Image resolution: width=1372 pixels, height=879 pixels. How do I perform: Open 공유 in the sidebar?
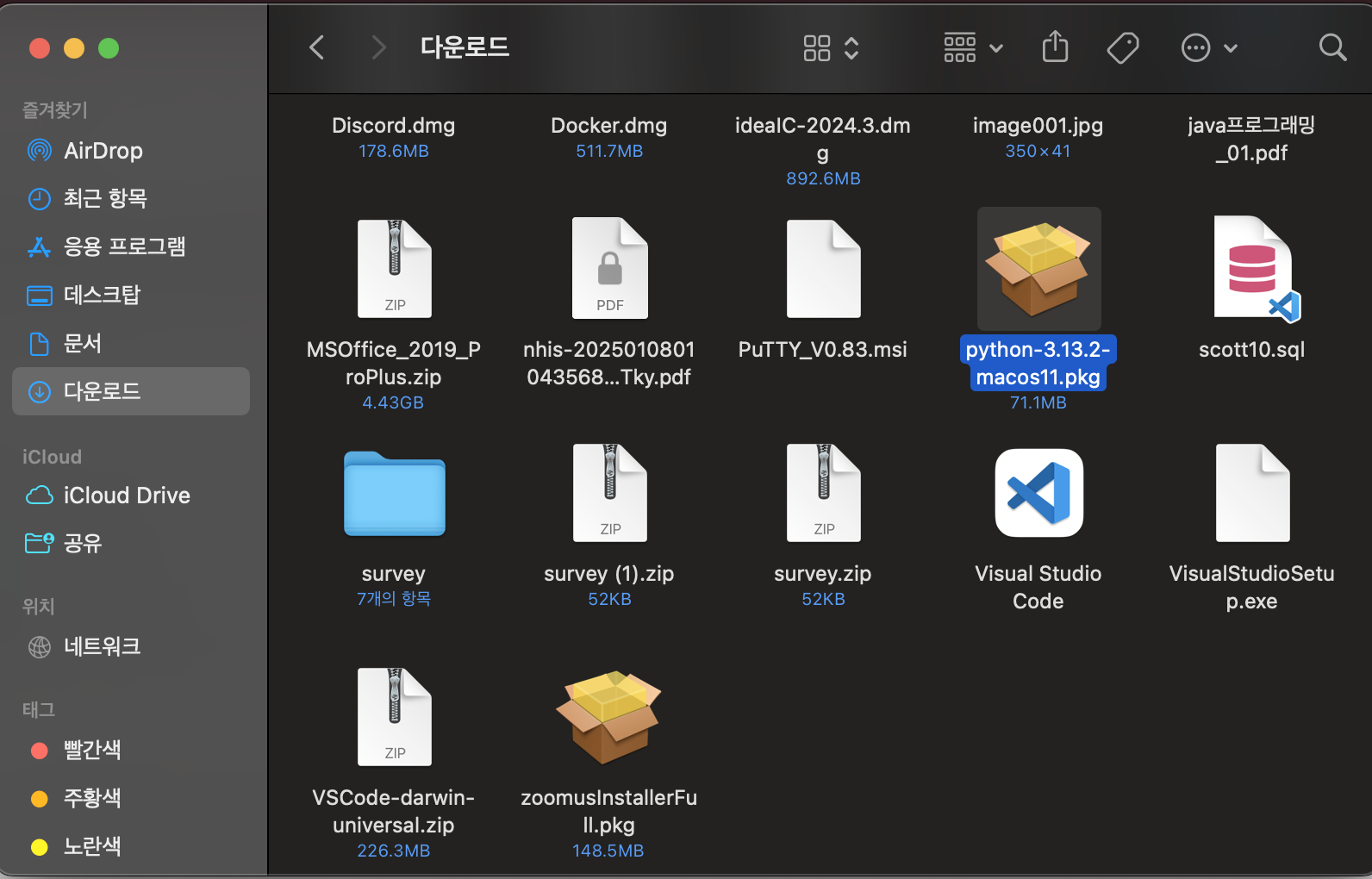coord(131,543)
